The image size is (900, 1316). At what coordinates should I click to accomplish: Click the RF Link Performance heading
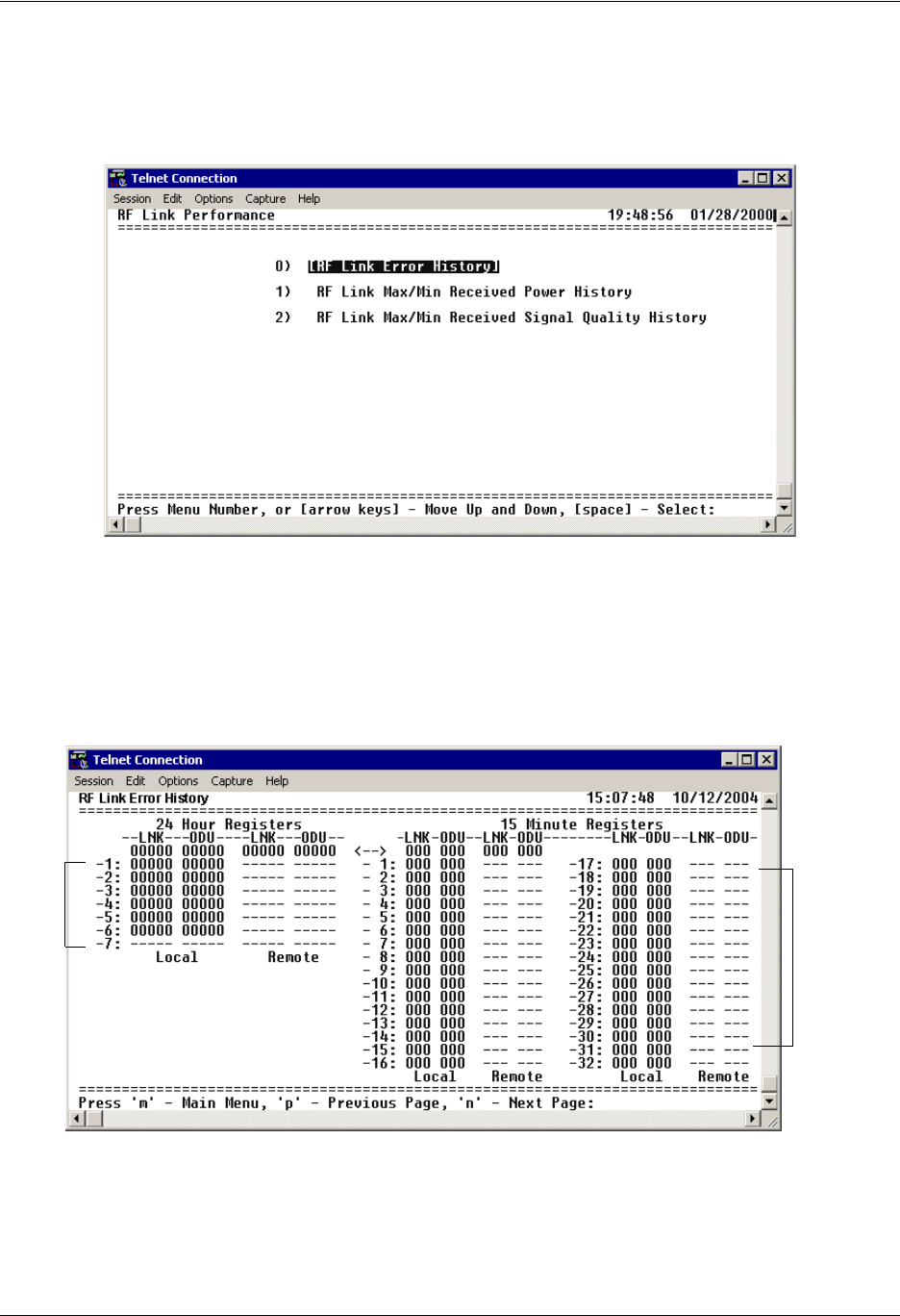[196, 215]
